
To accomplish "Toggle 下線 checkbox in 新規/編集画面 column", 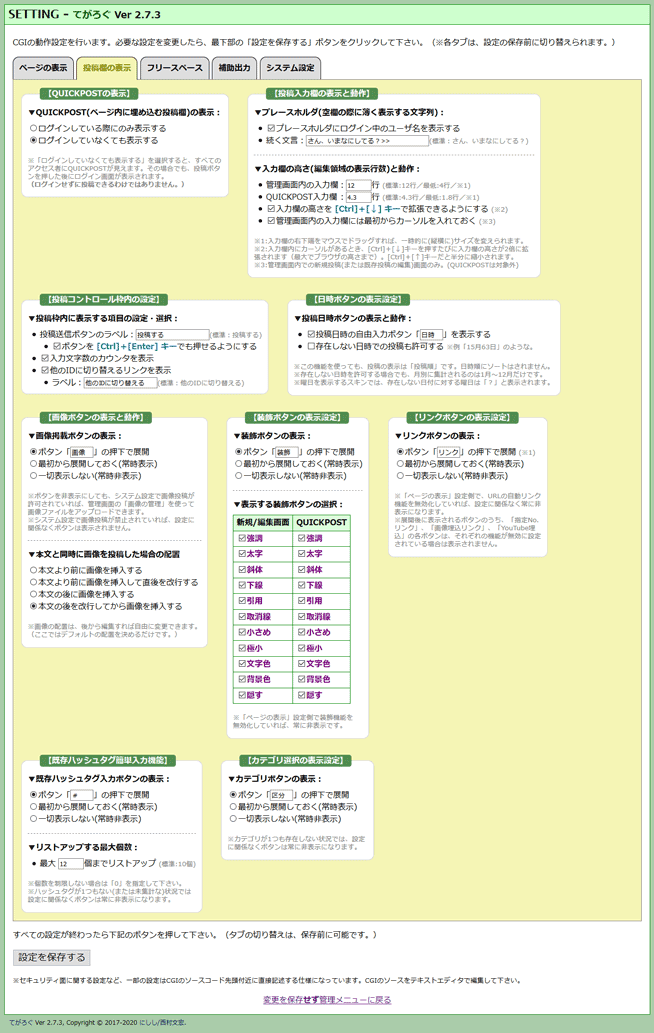I will click(242, 585).
